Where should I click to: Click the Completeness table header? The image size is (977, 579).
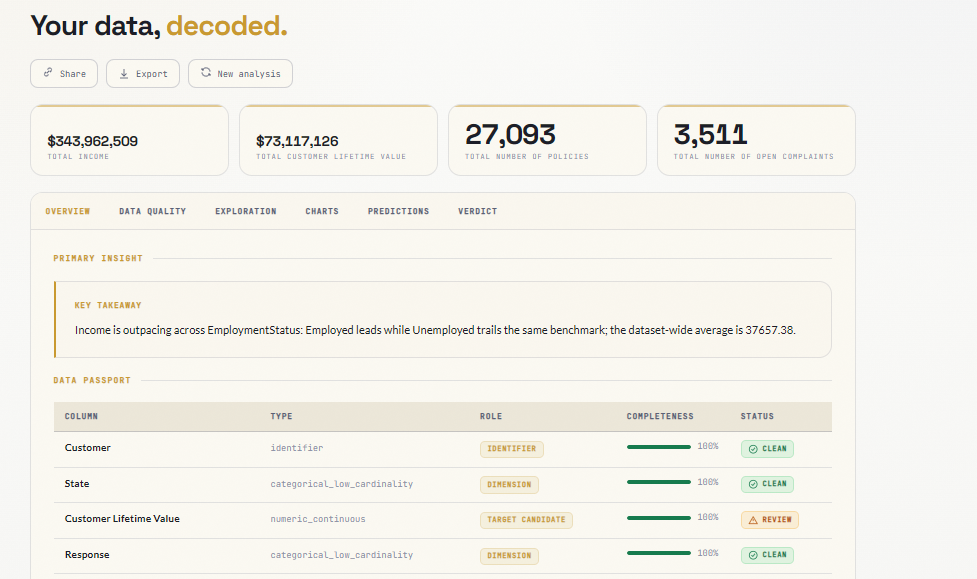(x=660, y=416)
